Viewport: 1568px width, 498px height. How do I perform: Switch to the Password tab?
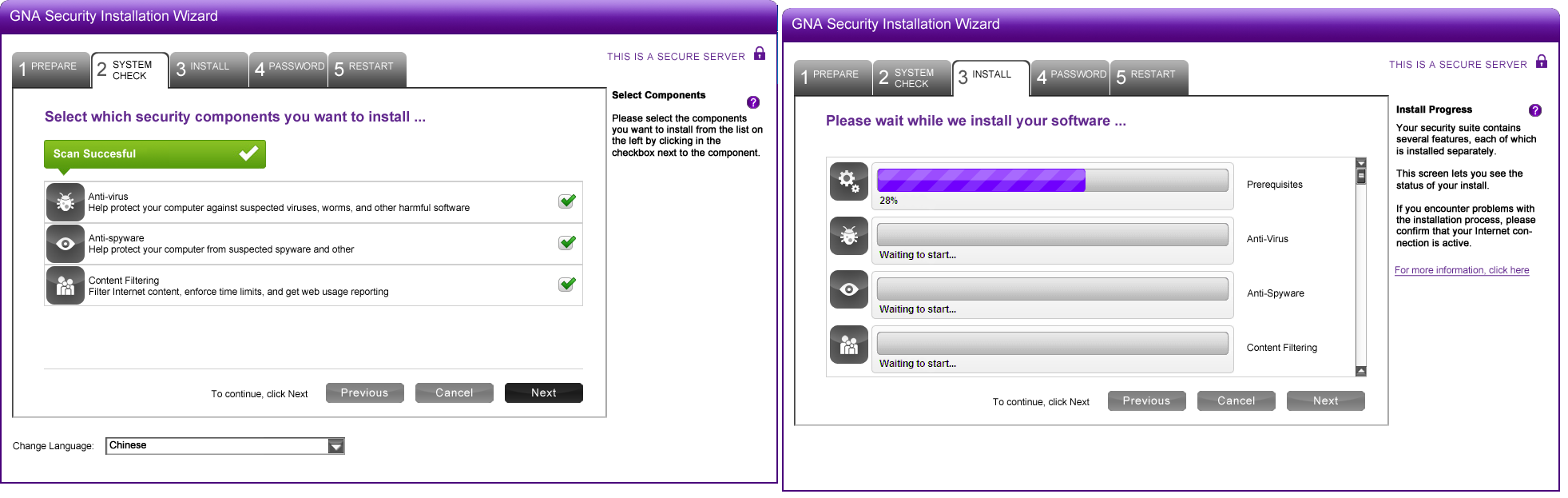[x=288, y=70]
